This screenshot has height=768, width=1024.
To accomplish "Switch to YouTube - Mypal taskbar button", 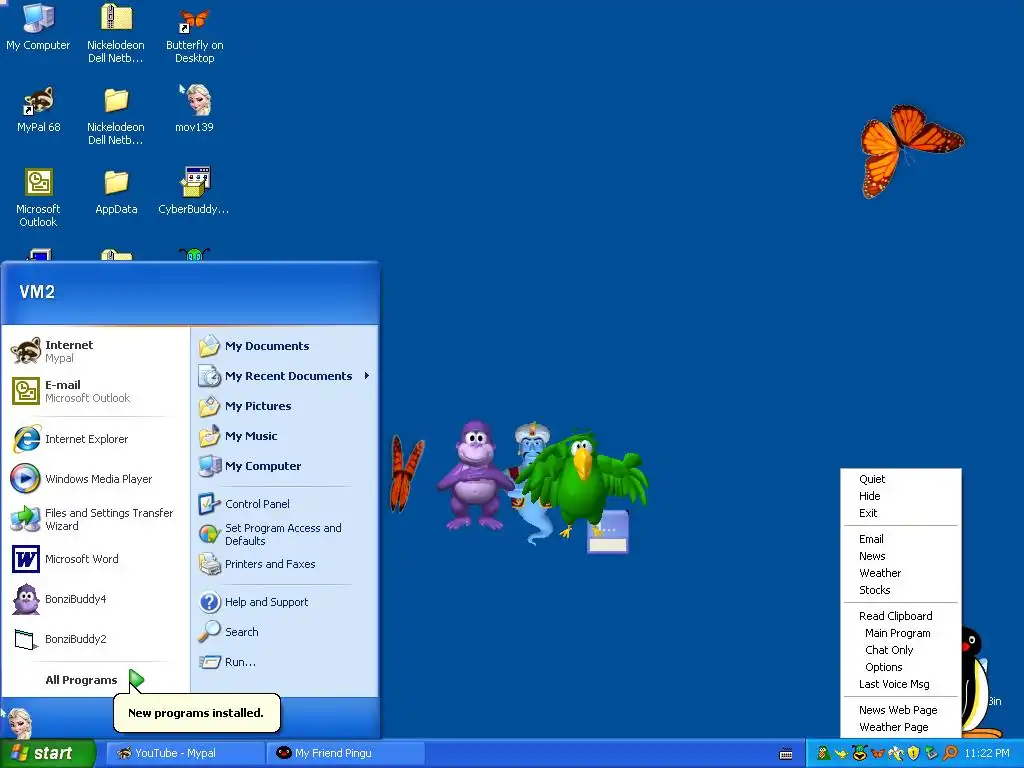I will (x=185, y=753).
